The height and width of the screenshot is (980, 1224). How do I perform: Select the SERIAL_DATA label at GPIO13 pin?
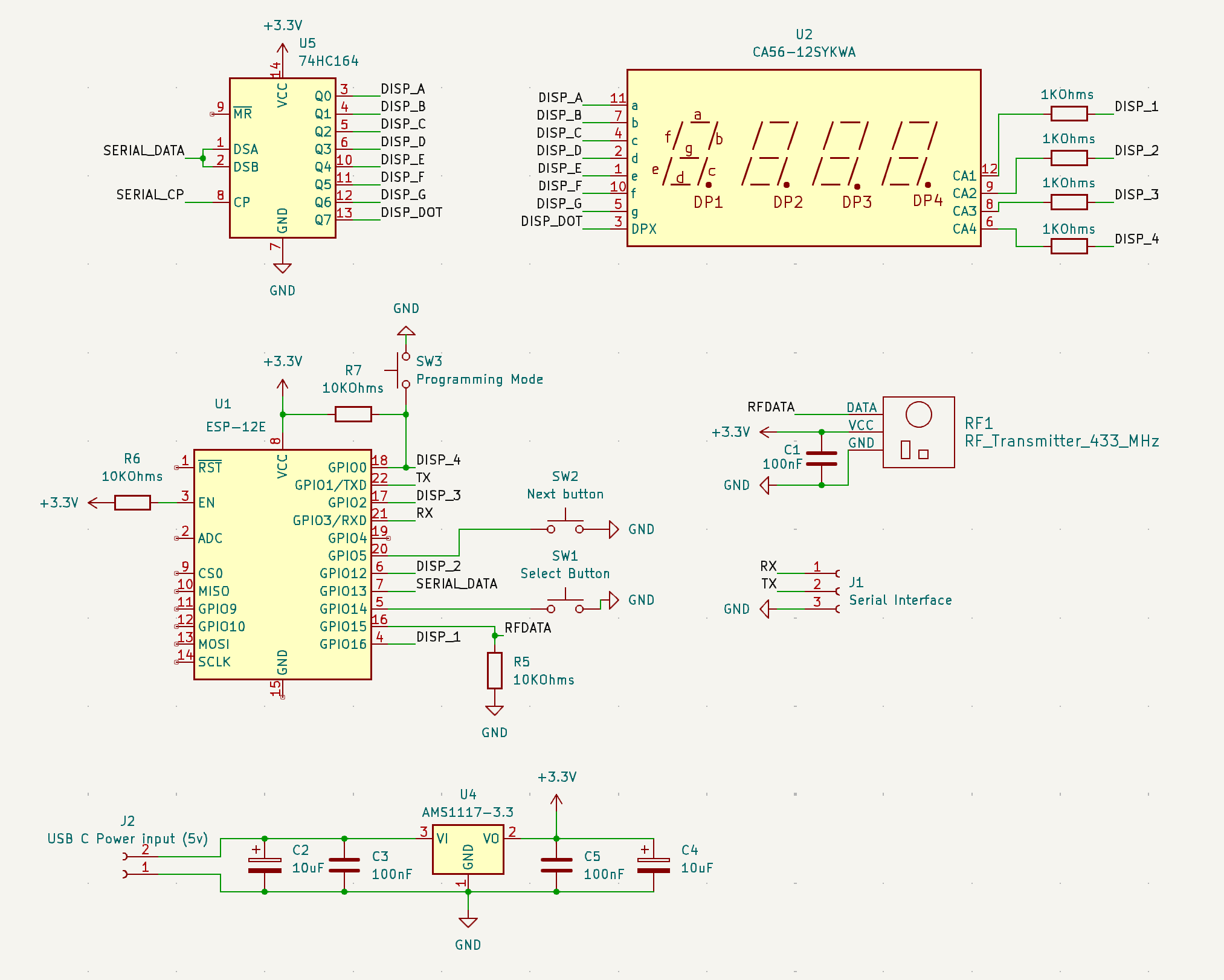457,584
